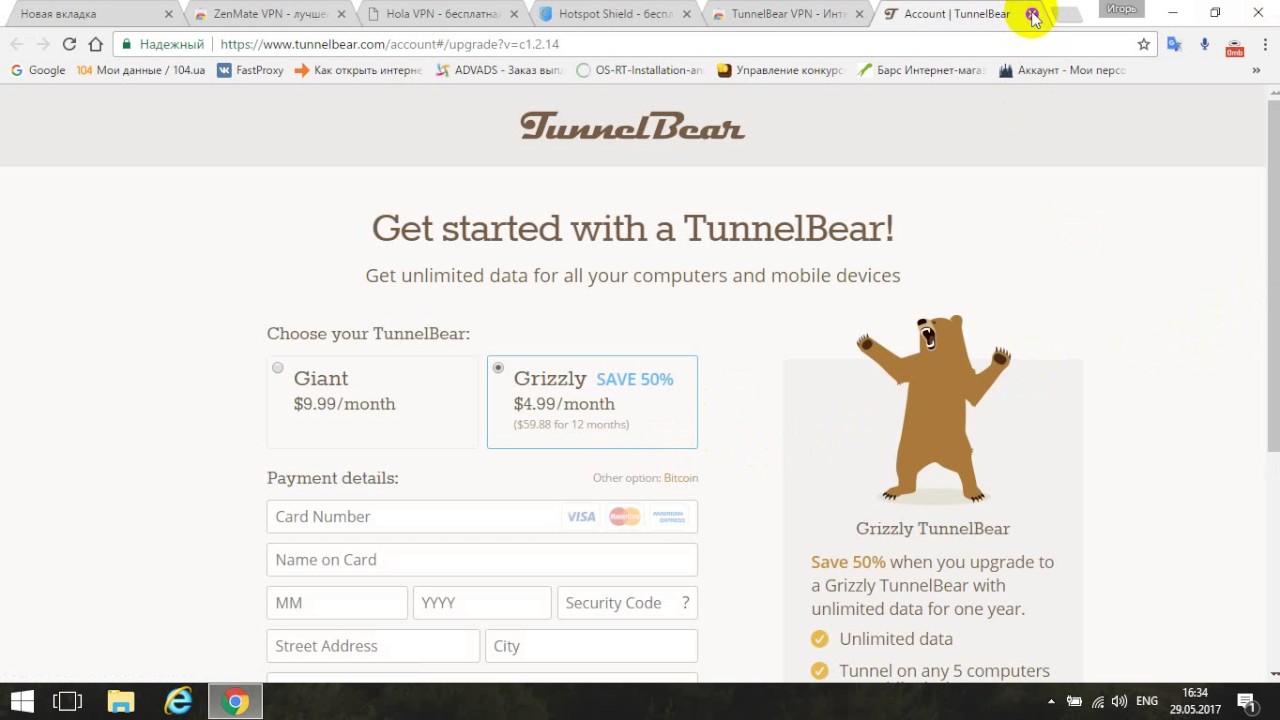
Task: Close the Hola VPN tab
Action: (x=514, y=14)
